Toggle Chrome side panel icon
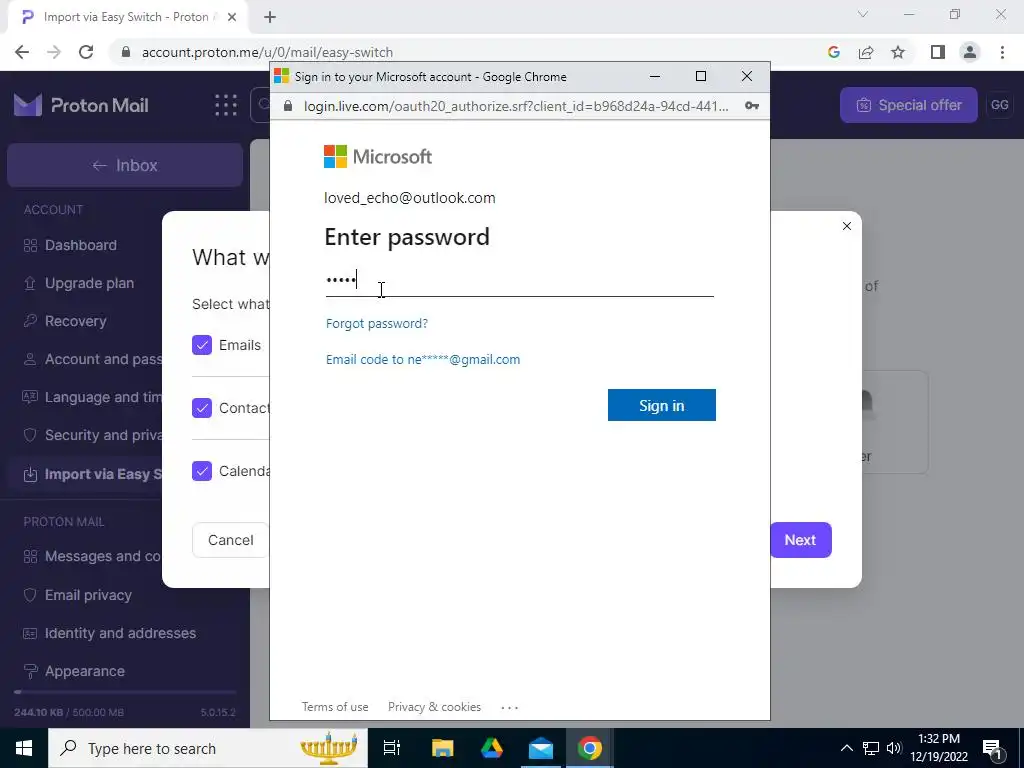1024x768 pixels. tap(938, 52)
